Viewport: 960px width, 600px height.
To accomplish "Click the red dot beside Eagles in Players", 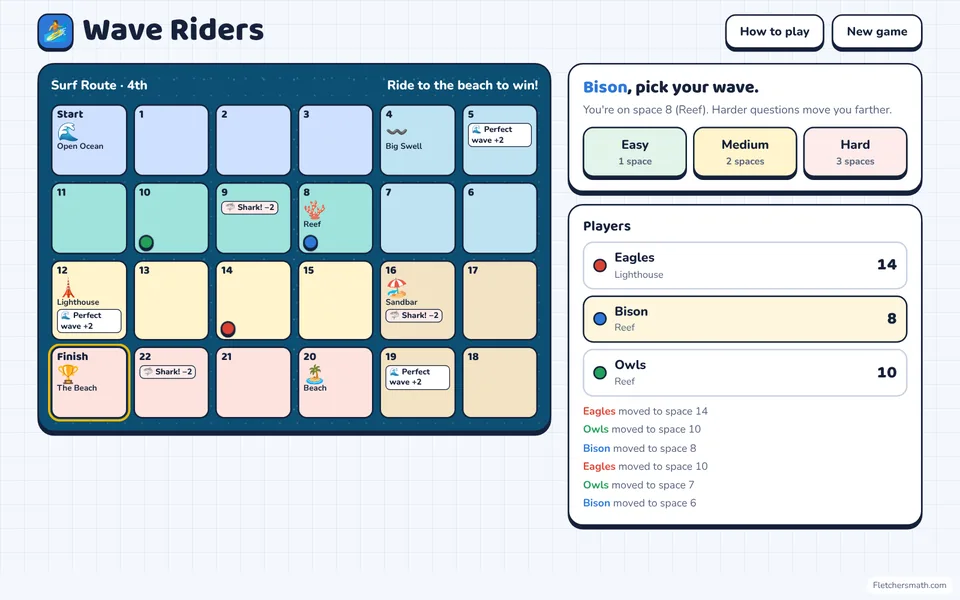I will pyautogui.click(x=600, y=265).
